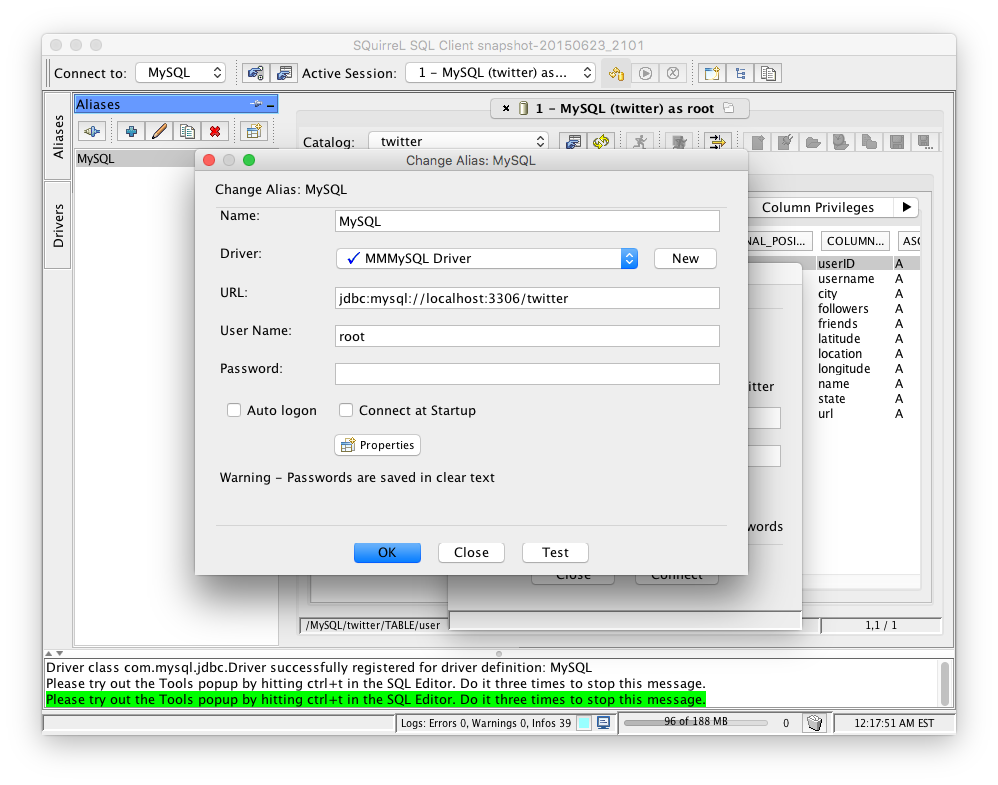The width and height of the screenshot is (998, 785).
Task: Click the New driver button
Action: (685, 258)
